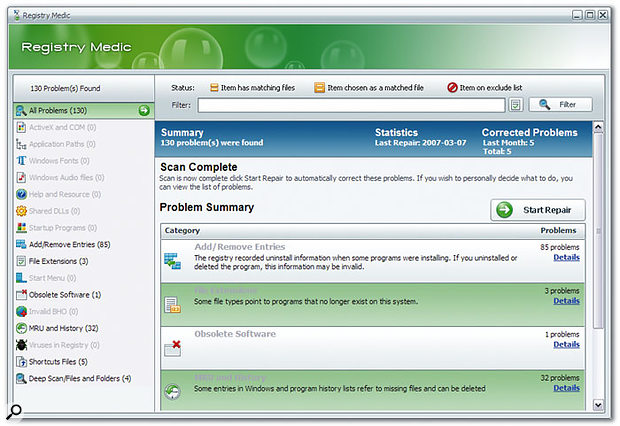Click the All Problems magnifier icon

21,111
